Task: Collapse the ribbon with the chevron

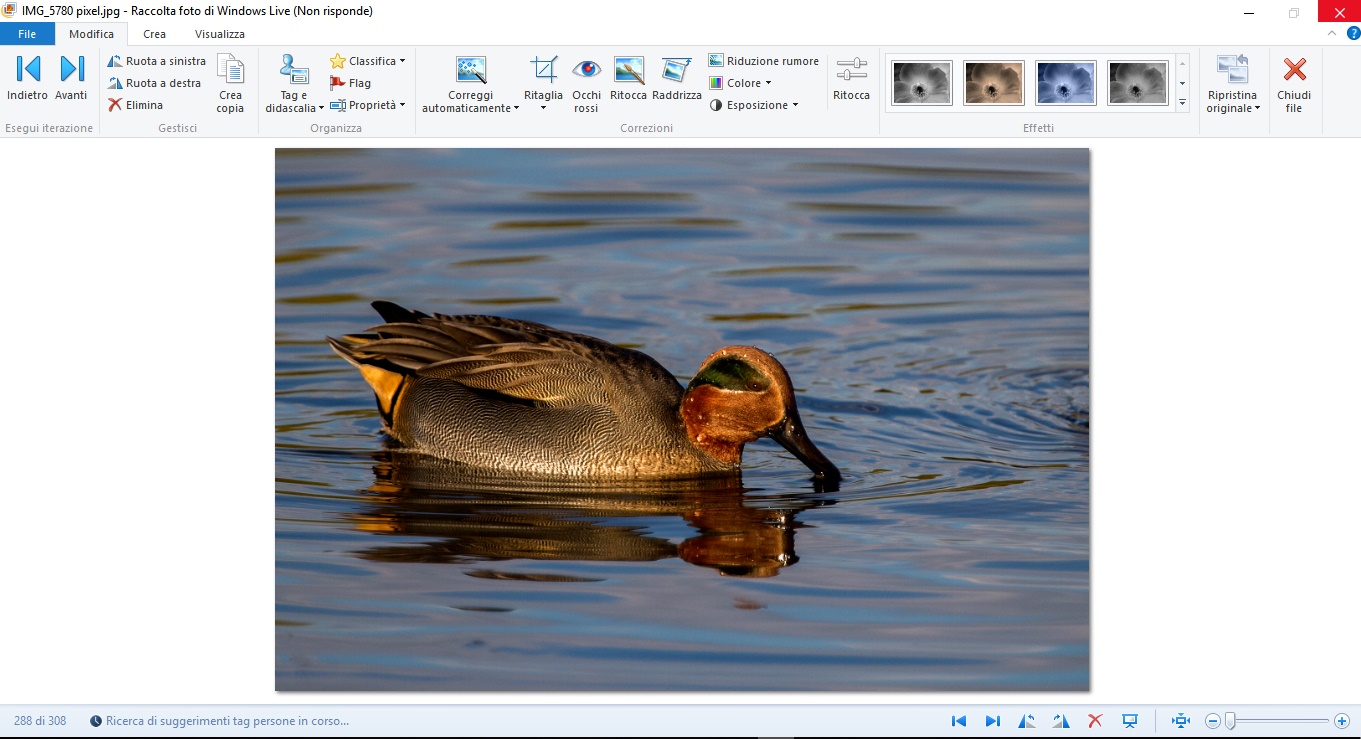Action: tap(1331, 33)
